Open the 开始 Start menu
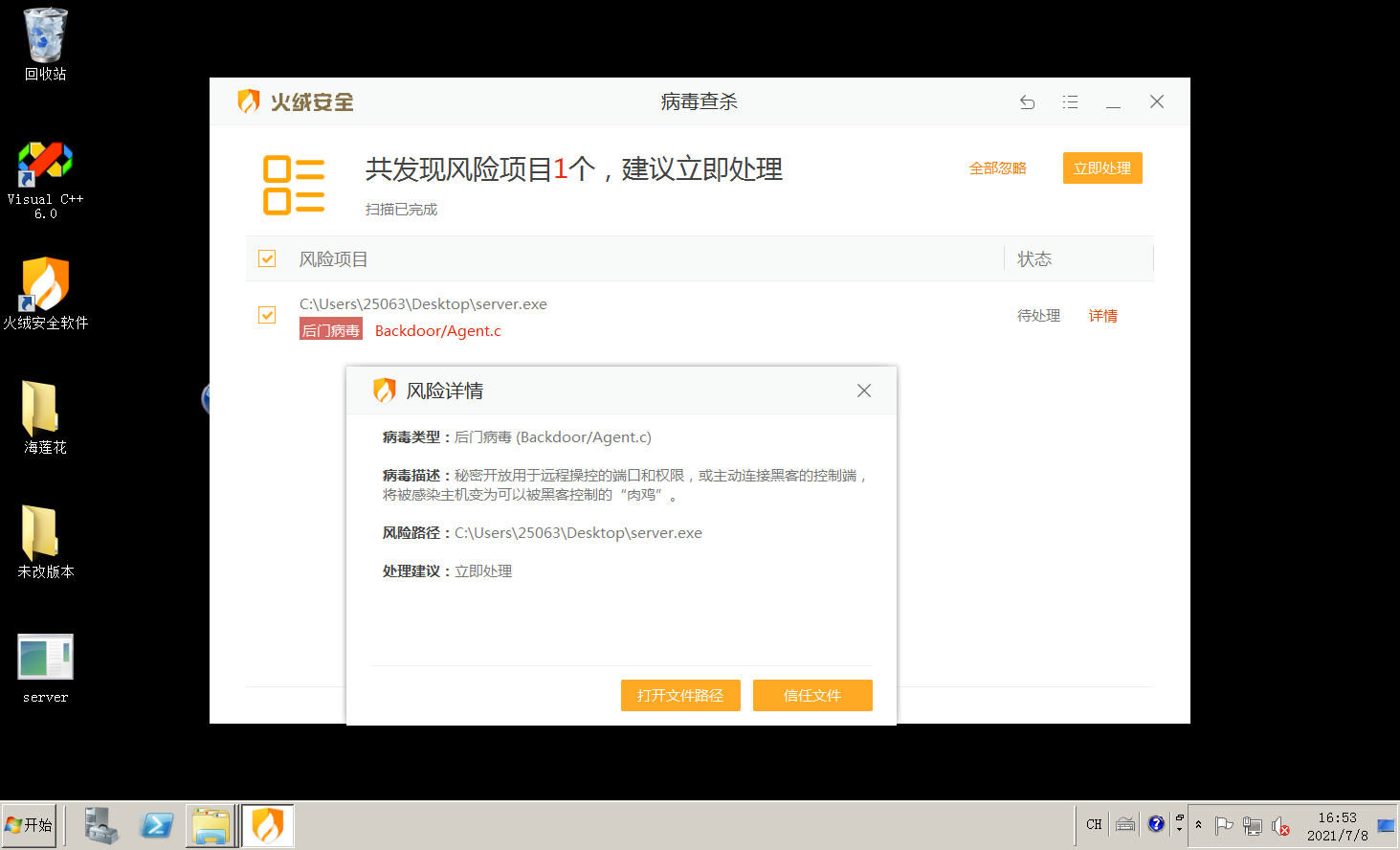 [x=29, y=825]
